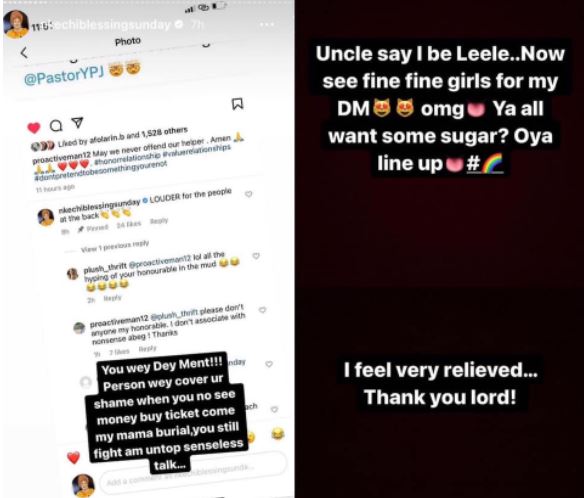Open the 'Liked by afolarin.b' likes list
584x498 pixels.
tap(123, 137)
